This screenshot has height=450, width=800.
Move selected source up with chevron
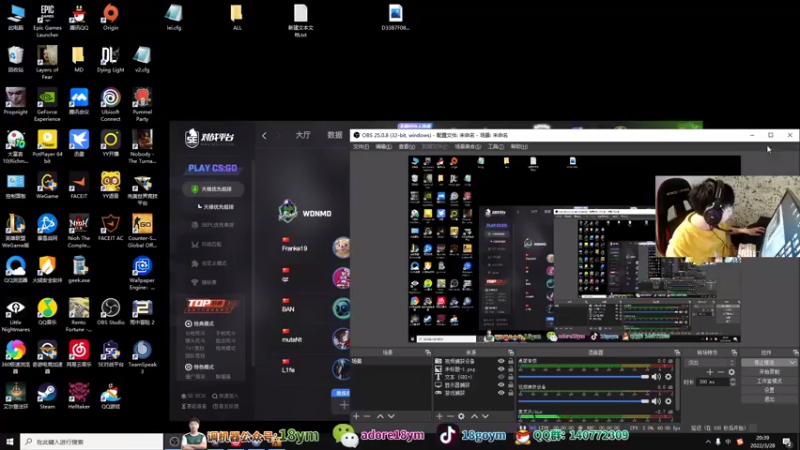click(474, 416)
